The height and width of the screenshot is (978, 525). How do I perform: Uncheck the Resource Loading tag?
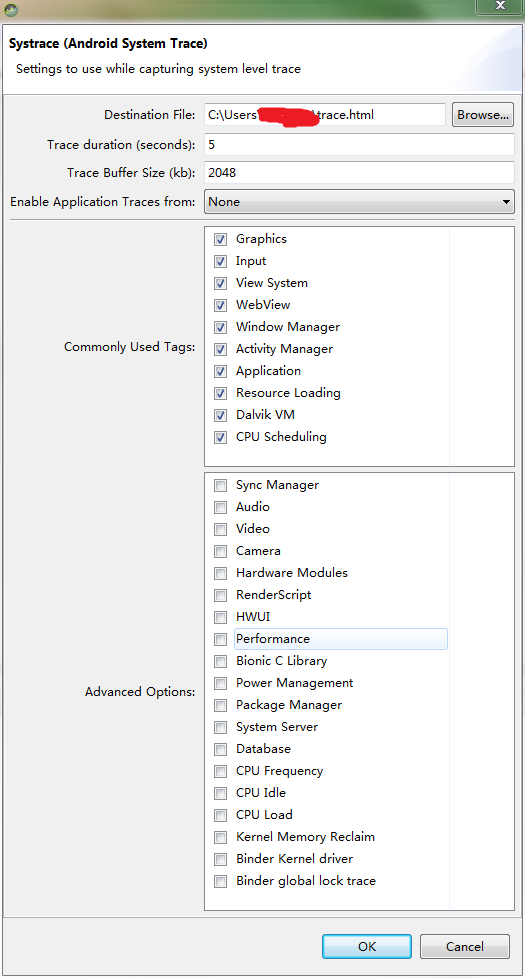click(x=220, y=393)
